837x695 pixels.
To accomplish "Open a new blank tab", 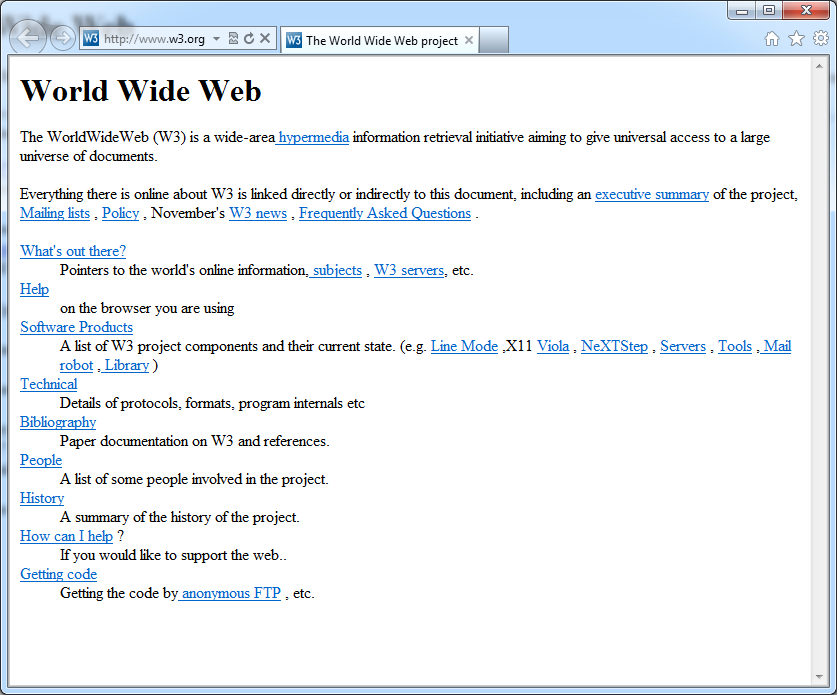I will [495, 40].
